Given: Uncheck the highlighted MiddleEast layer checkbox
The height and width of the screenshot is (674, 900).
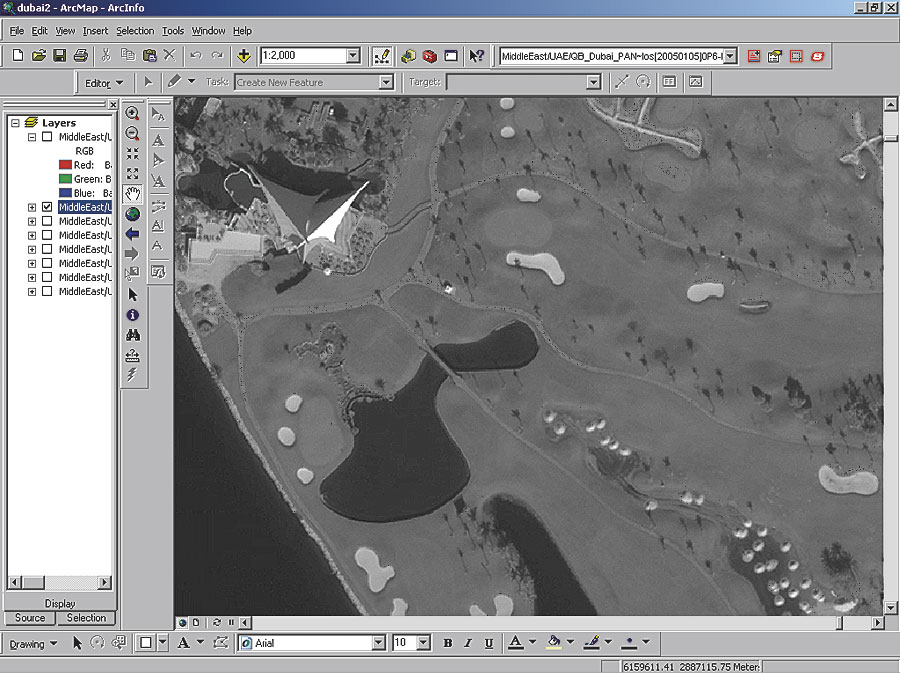Looking at the screenshot, I should pyautogui.click(x=47, y=207).
